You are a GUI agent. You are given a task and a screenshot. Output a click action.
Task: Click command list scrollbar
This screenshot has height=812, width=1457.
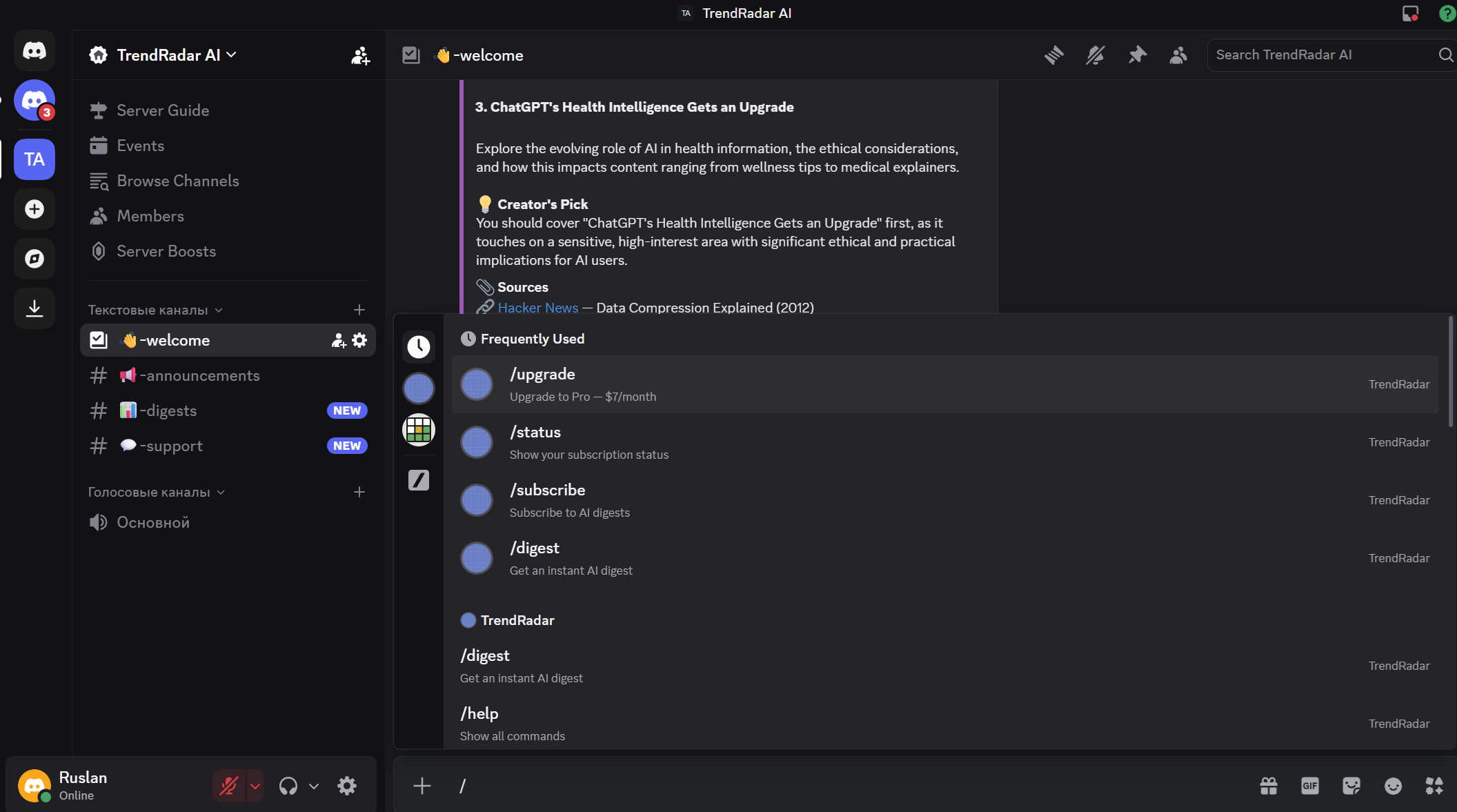tap(1450, 373)
